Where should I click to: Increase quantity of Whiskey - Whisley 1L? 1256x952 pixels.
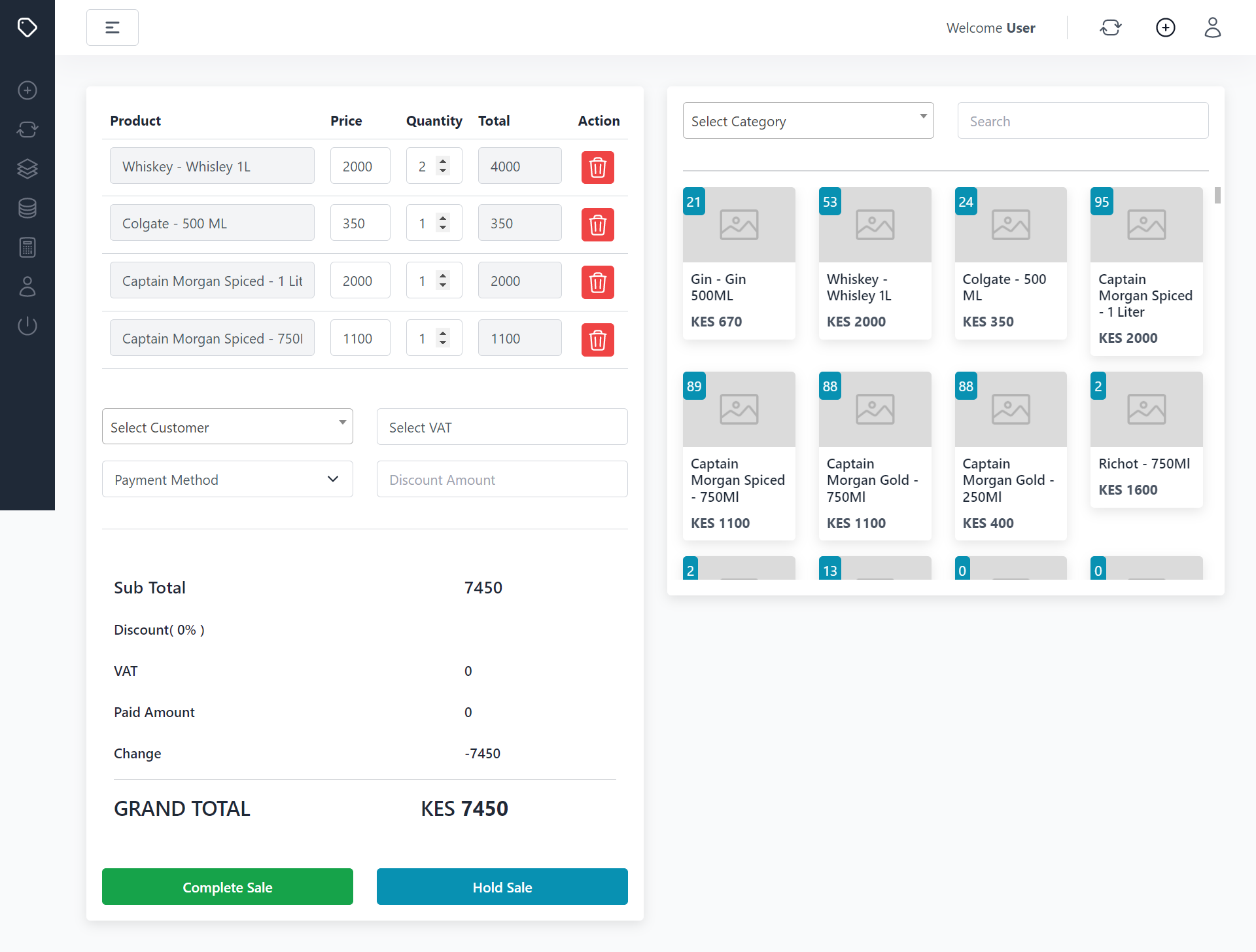coord(444,161)
